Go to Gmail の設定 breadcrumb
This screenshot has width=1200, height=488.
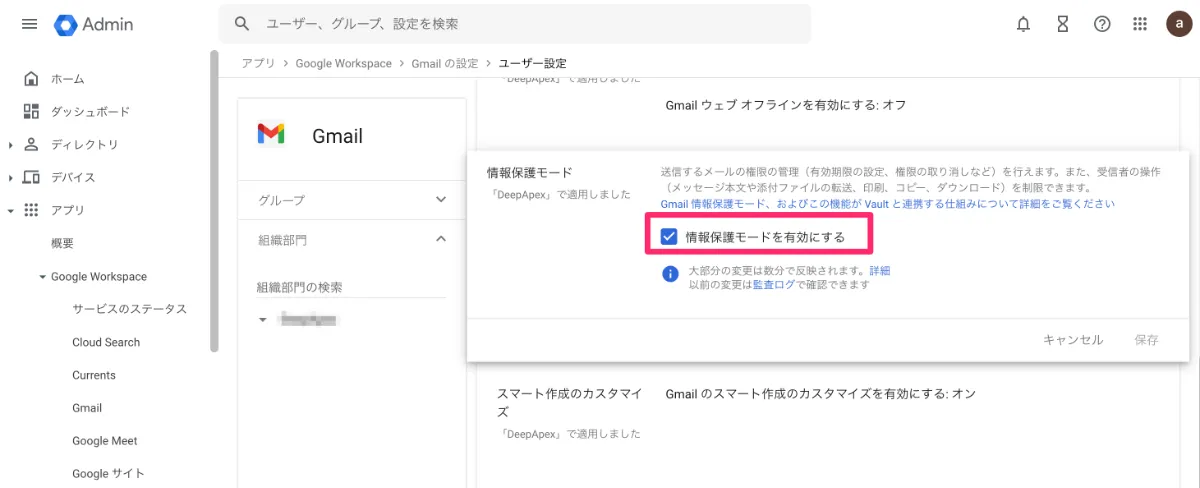(x=445, y=63)
